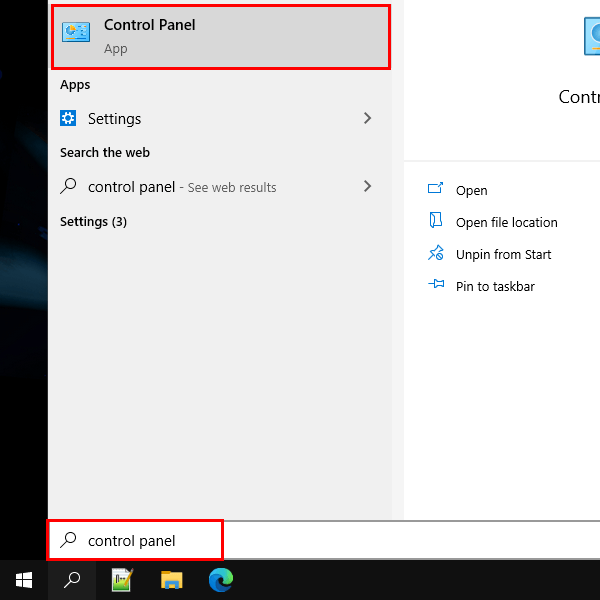The image size is (600, 600).
Task: Launch Microsoft Edge from the taskbar
Action: click(221, 580)
